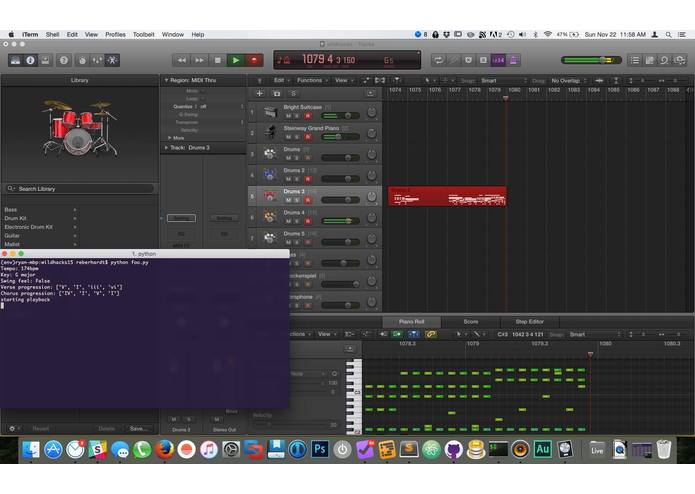Open the List Editors button

coord(635,60)
